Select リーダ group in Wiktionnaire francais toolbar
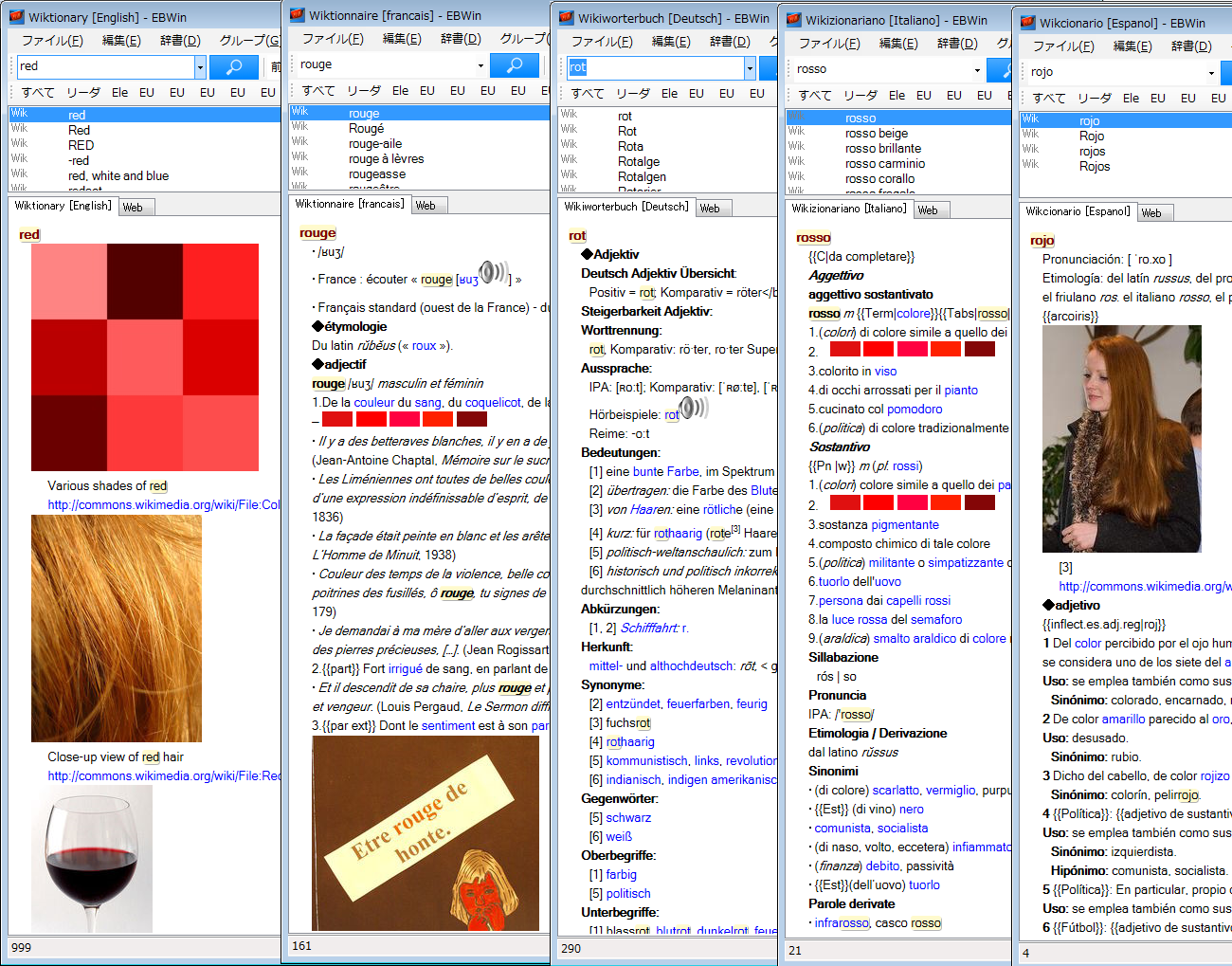Viewport: 1232px width, 966px height. click(364, 91)
